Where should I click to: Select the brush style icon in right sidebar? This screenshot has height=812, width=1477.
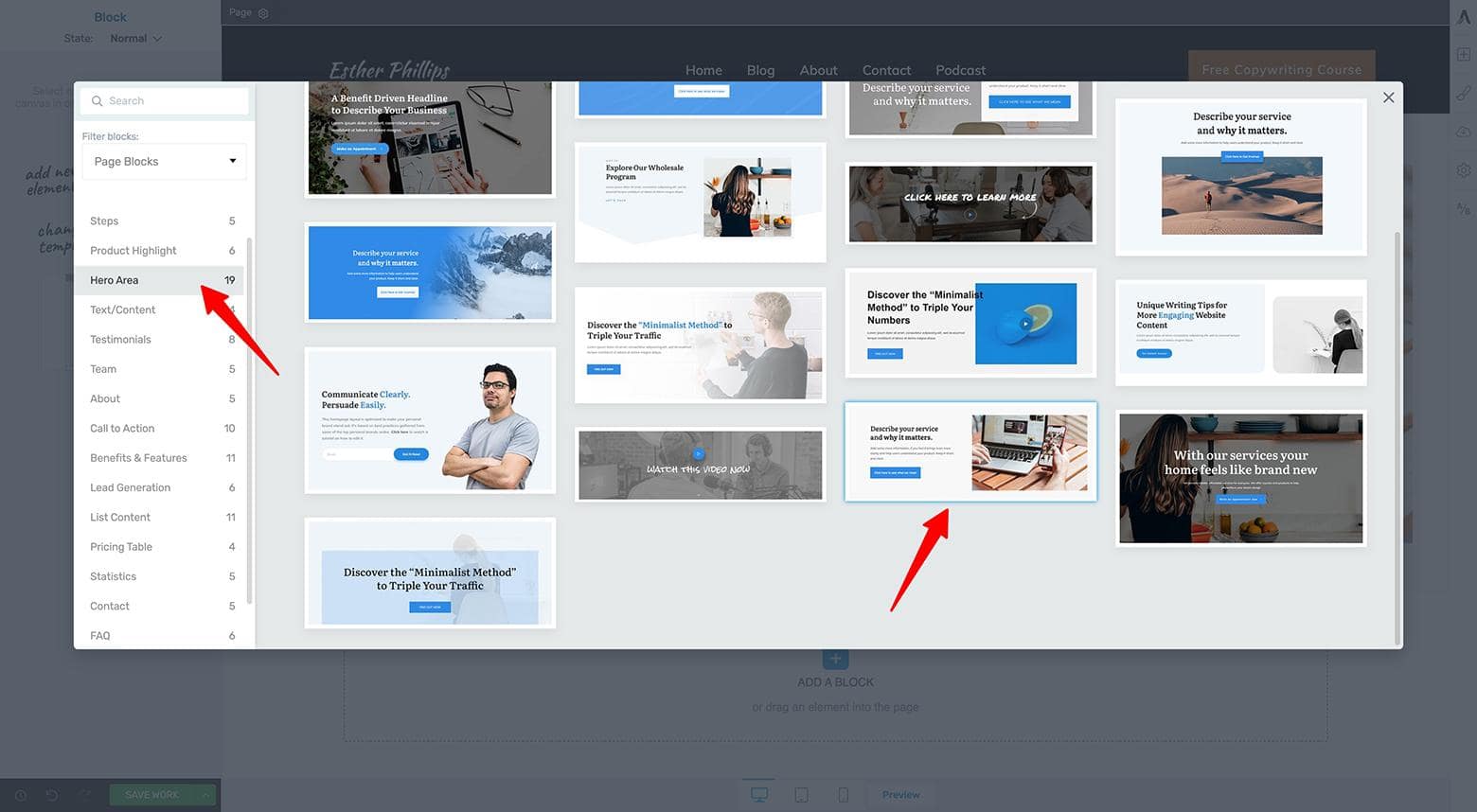pyautogui.click(x=1464, y=93)
